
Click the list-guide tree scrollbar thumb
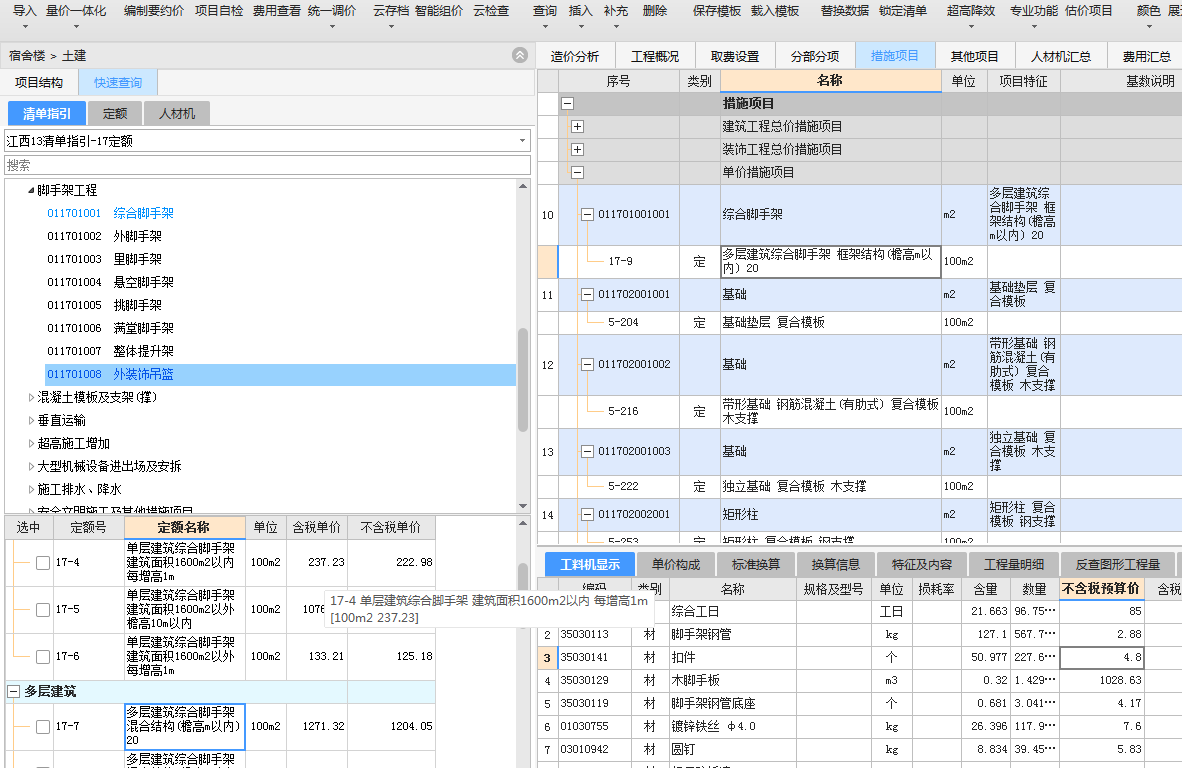[x=523, y=380]
